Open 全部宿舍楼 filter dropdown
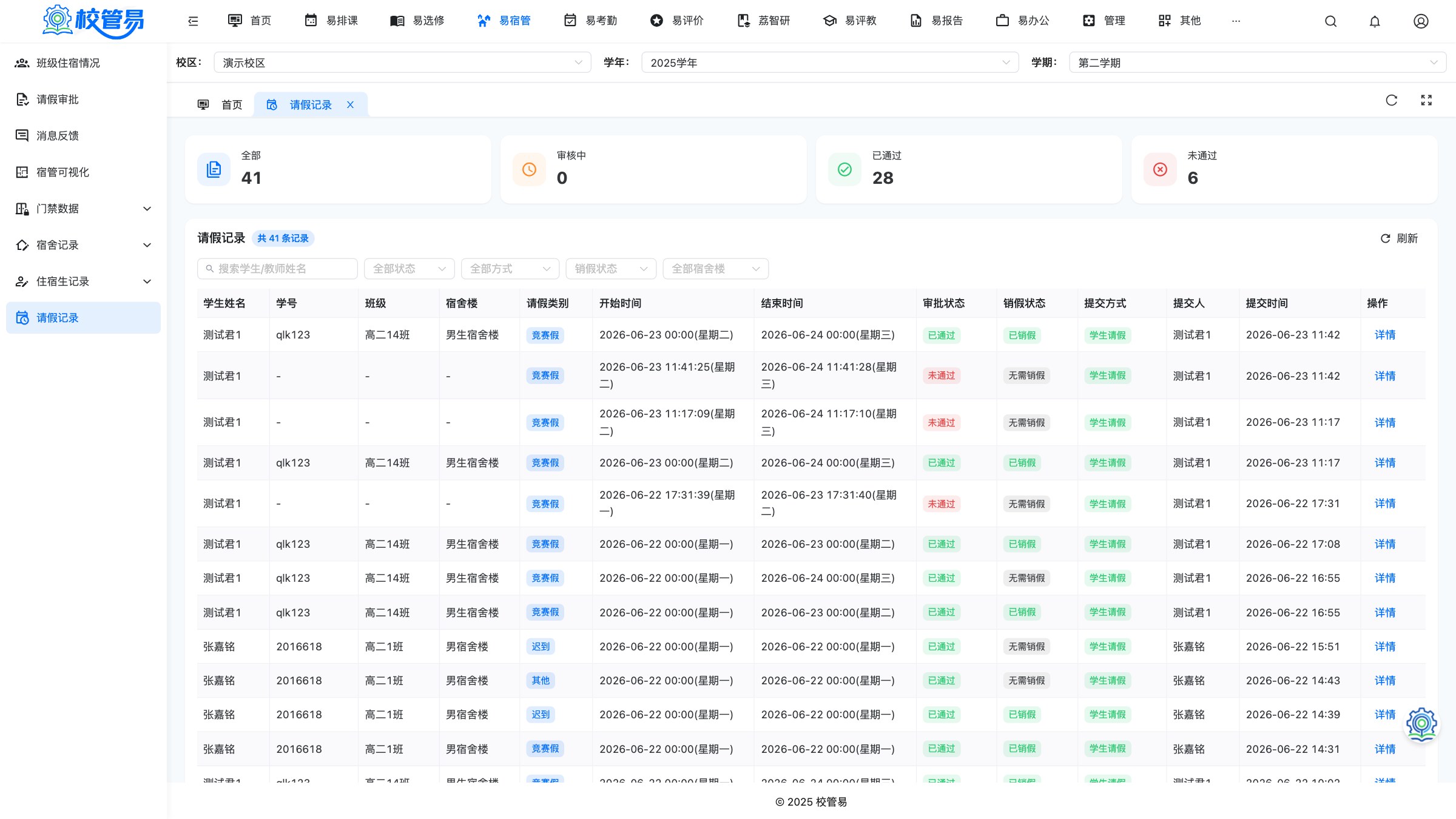 pyautogui.click(x=716, y=269)
